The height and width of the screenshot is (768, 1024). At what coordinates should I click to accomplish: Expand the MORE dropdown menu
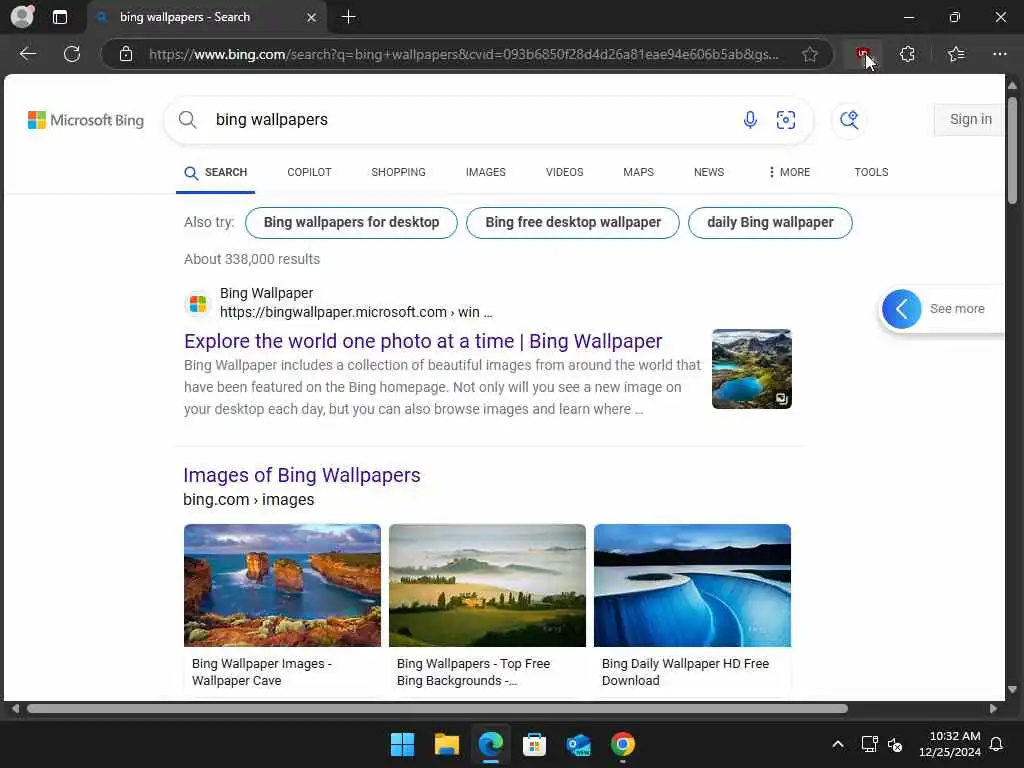789,172
